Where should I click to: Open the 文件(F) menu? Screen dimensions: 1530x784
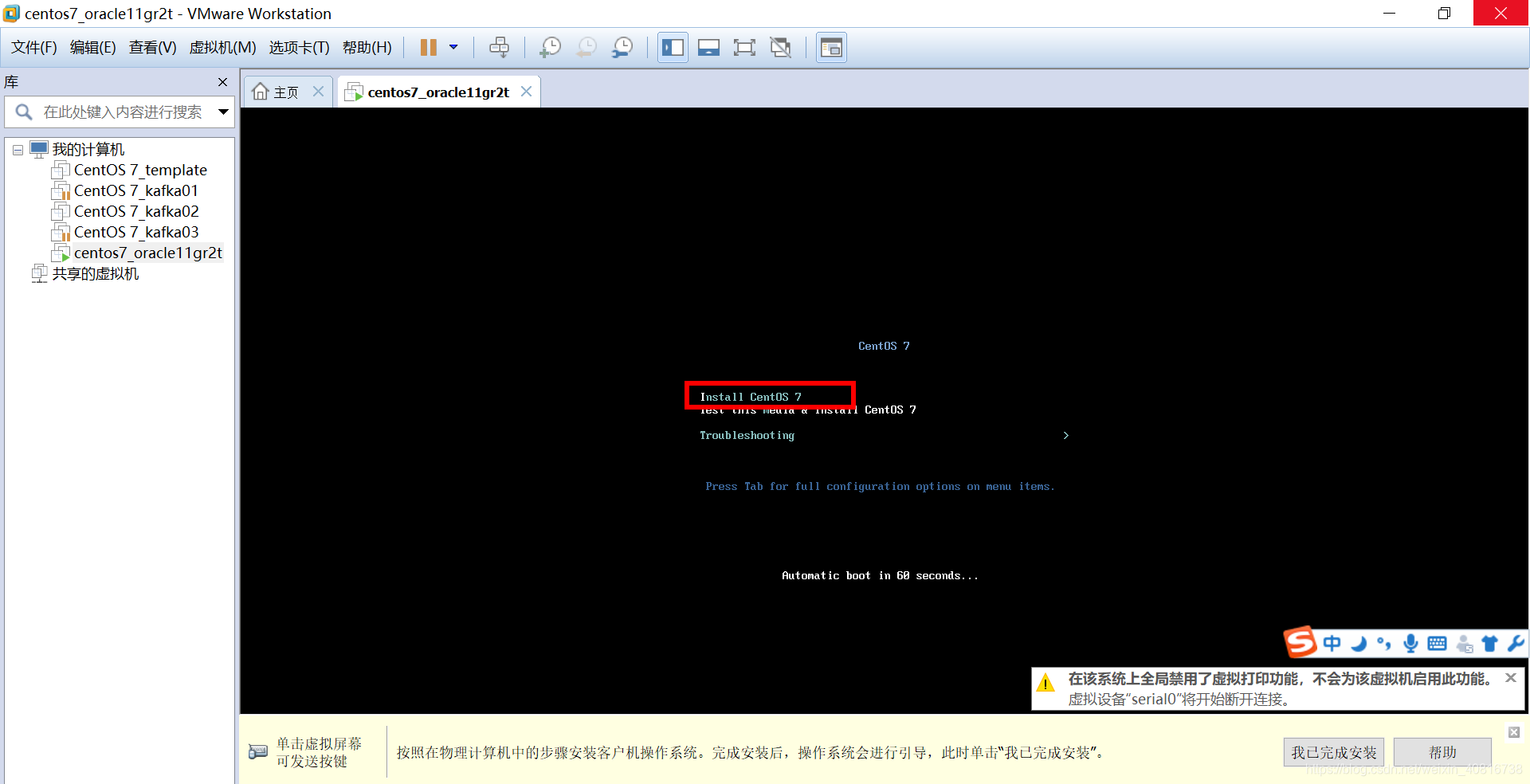(34, 48)
